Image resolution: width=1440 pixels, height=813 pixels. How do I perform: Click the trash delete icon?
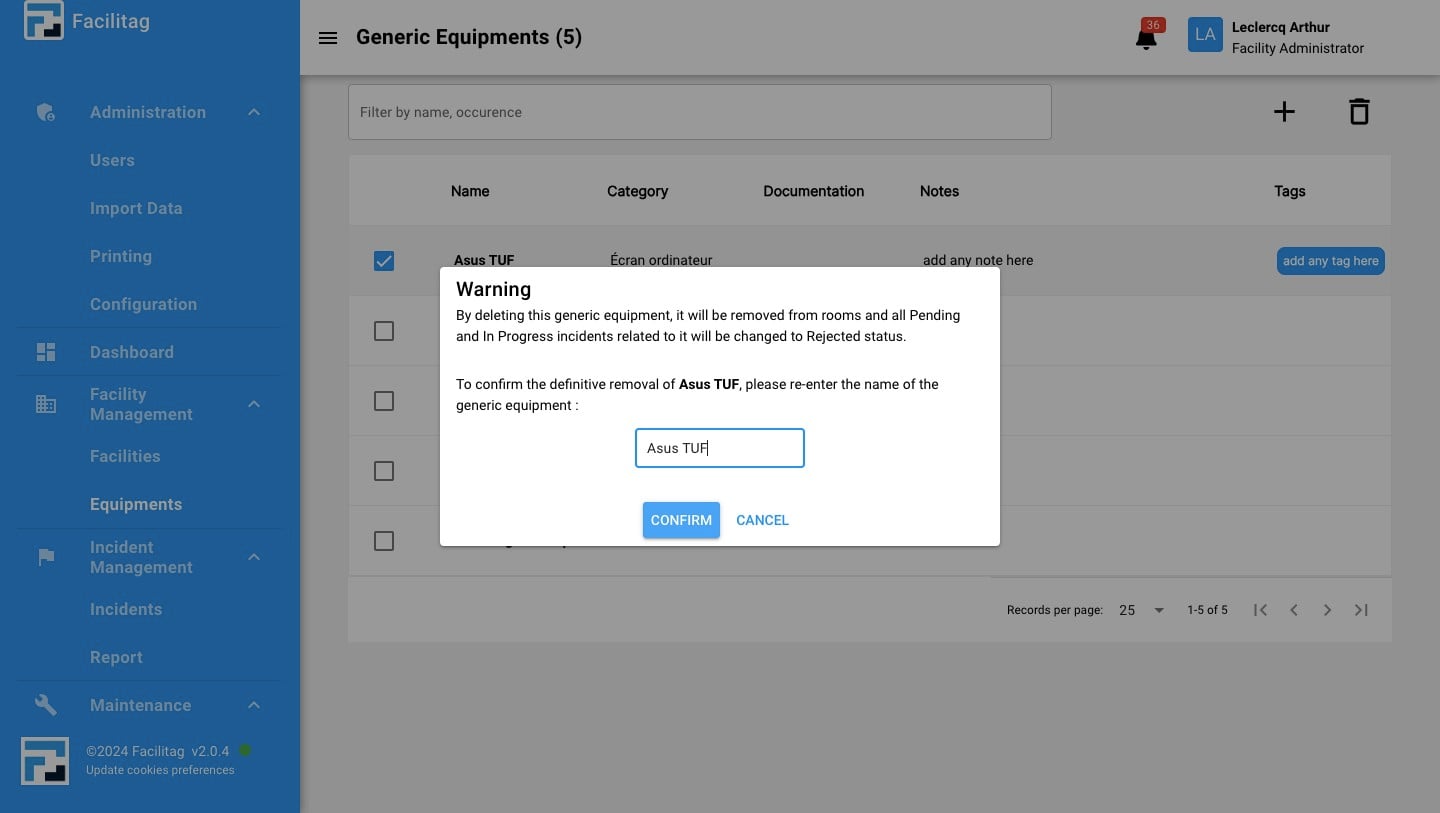coord(1359,111)
